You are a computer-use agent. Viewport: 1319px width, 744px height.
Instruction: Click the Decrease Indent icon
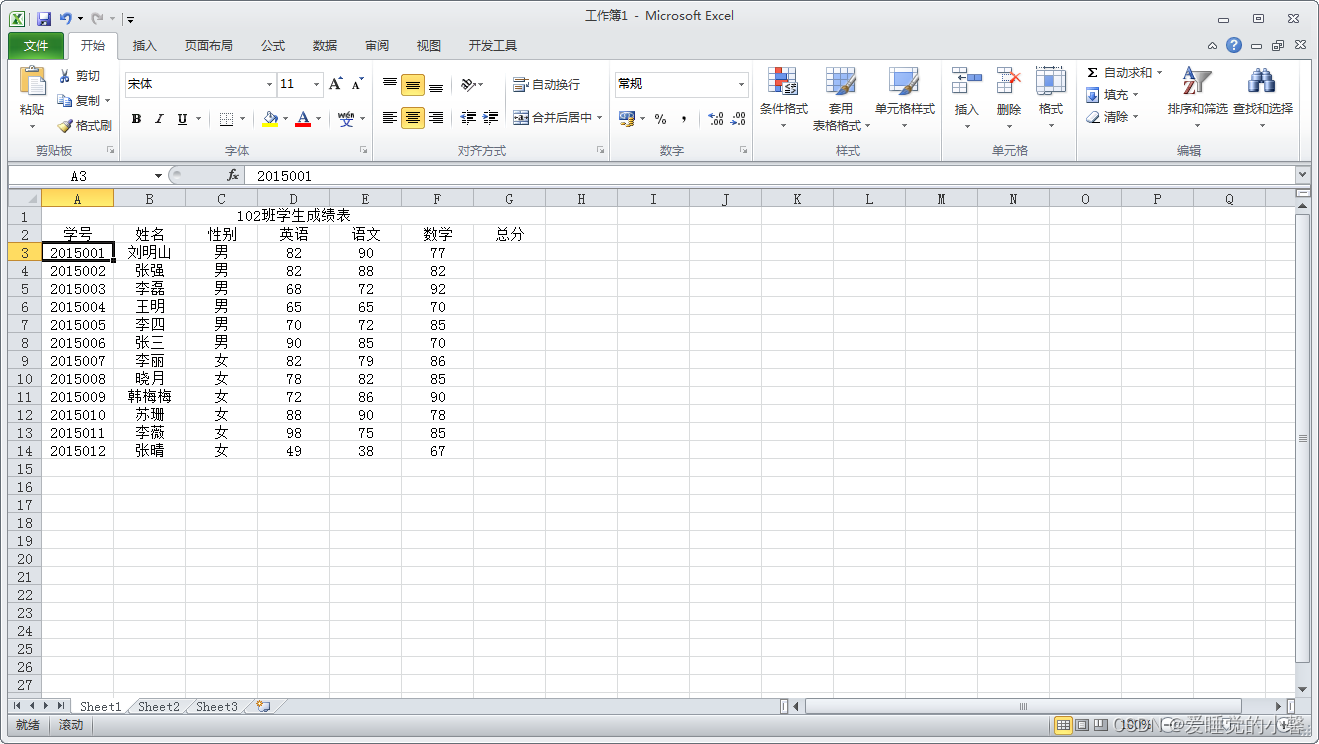[x=468, y=118]
